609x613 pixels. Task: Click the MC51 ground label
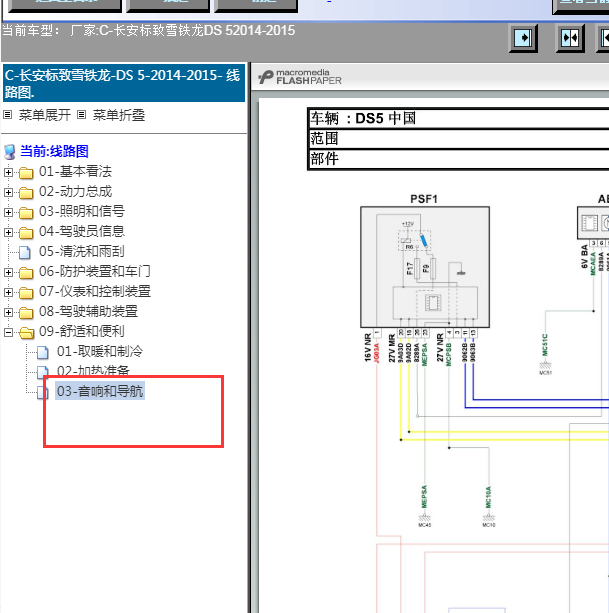click(546, 373)
